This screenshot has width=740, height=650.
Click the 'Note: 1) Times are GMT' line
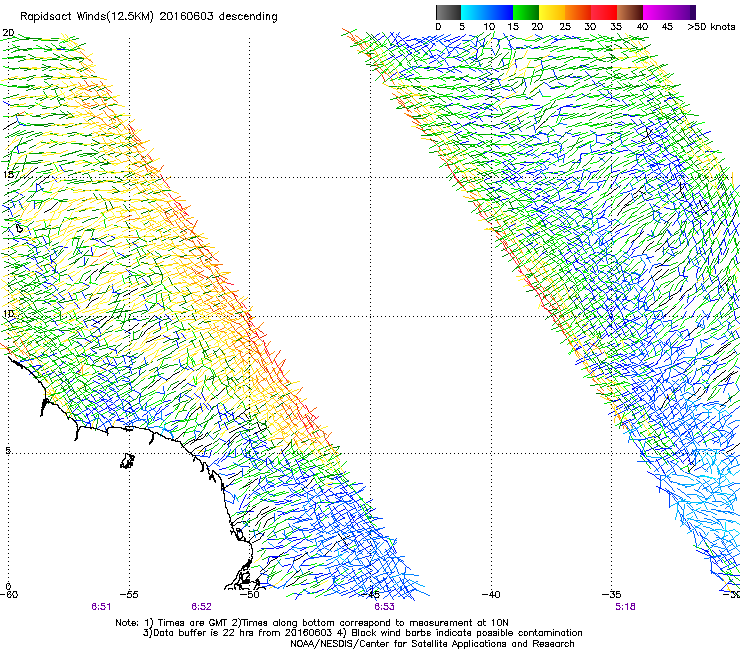312,623
